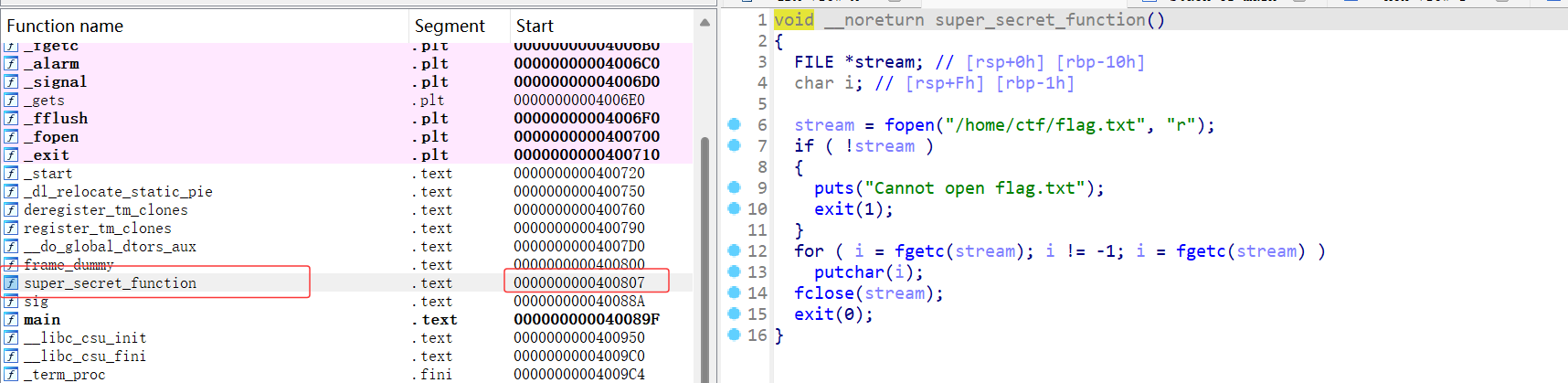Click address 0000000000400807 in Start column
This screenshot has width=1568, height=383.
pyautogui.click(x=579, y=283)
